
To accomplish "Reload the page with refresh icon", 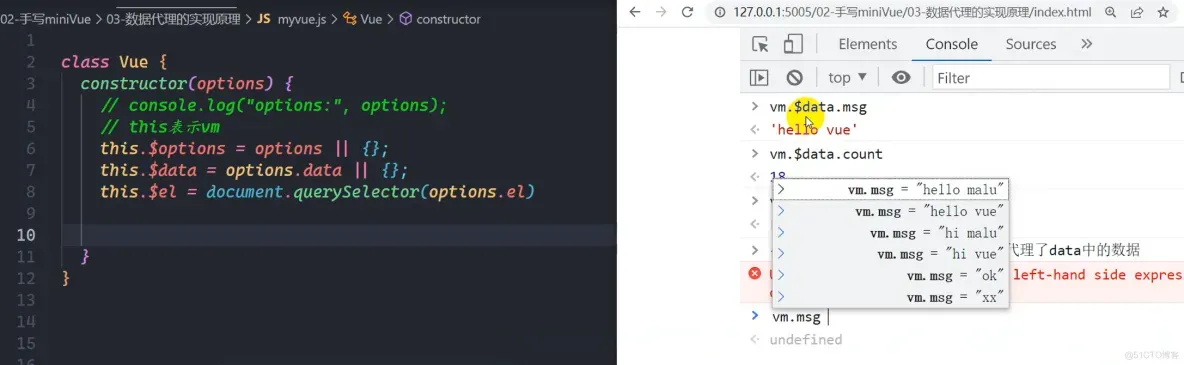I will (x=687, y=12).
